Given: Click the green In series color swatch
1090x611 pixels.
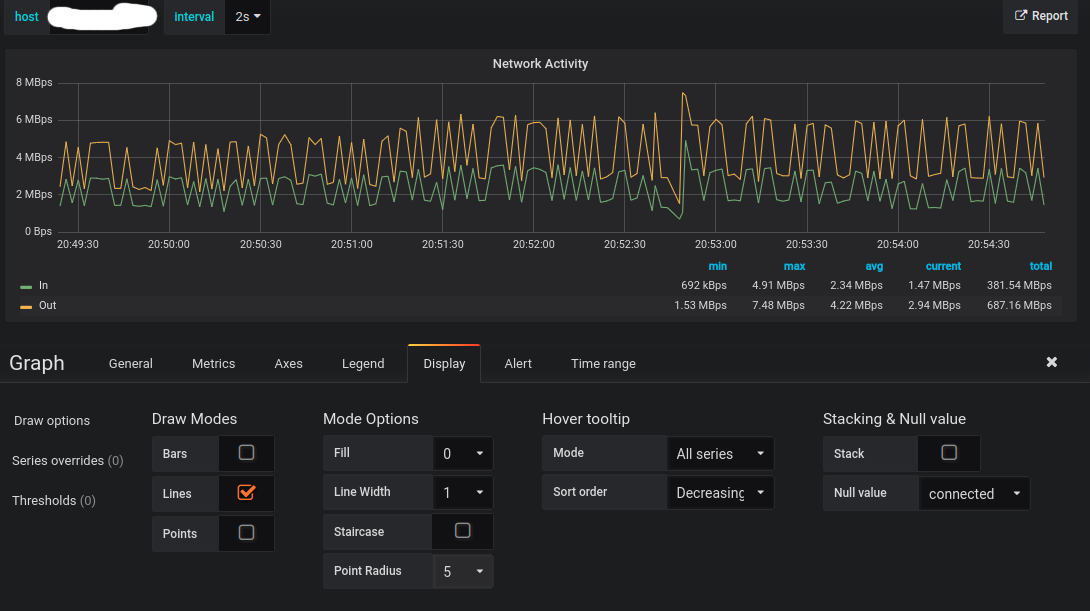Looking at the screenshot, I should (x=26, y=286).
